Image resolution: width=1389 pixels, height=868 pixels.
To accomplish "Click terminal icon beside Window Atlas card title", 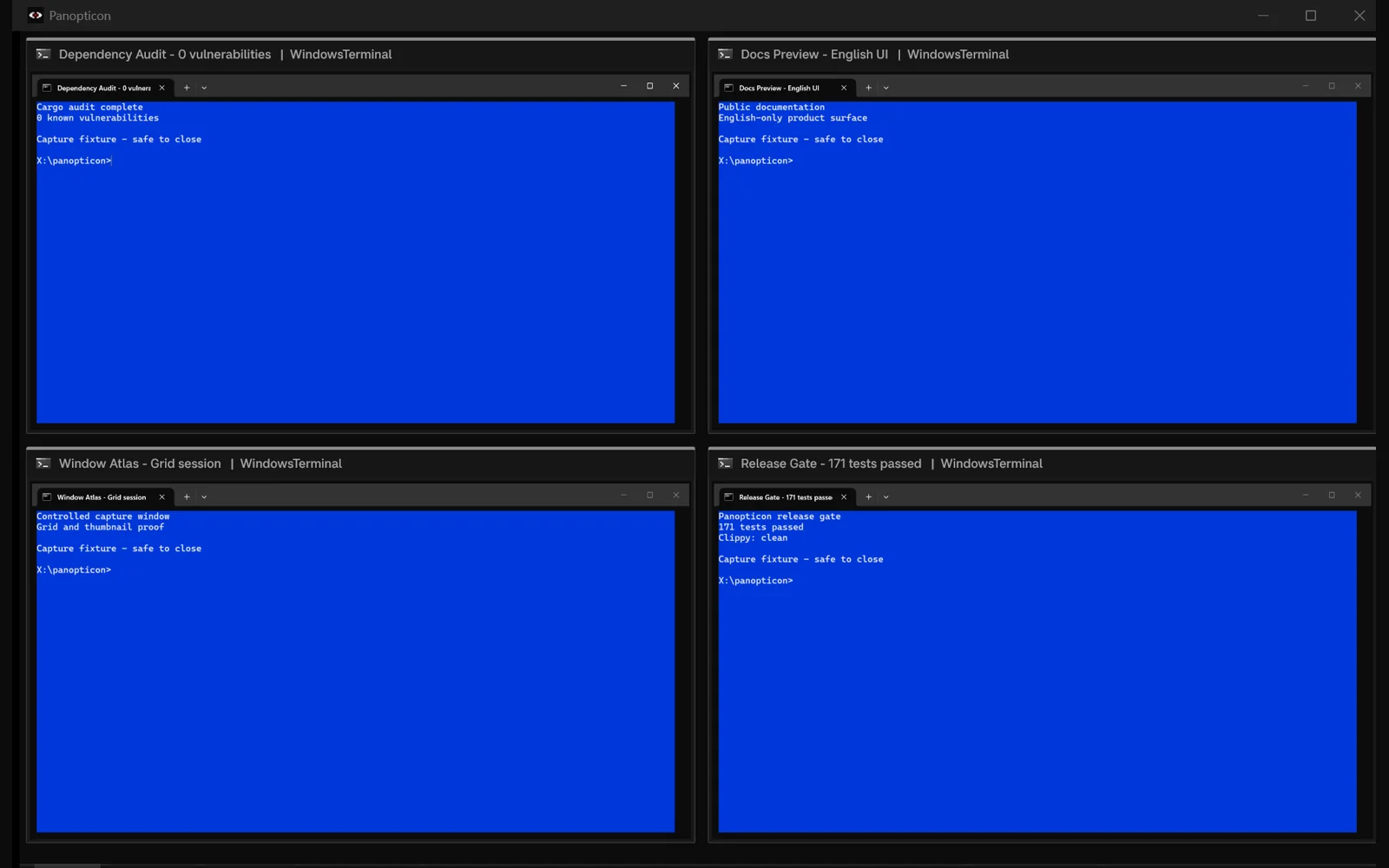I will [43, 464].
